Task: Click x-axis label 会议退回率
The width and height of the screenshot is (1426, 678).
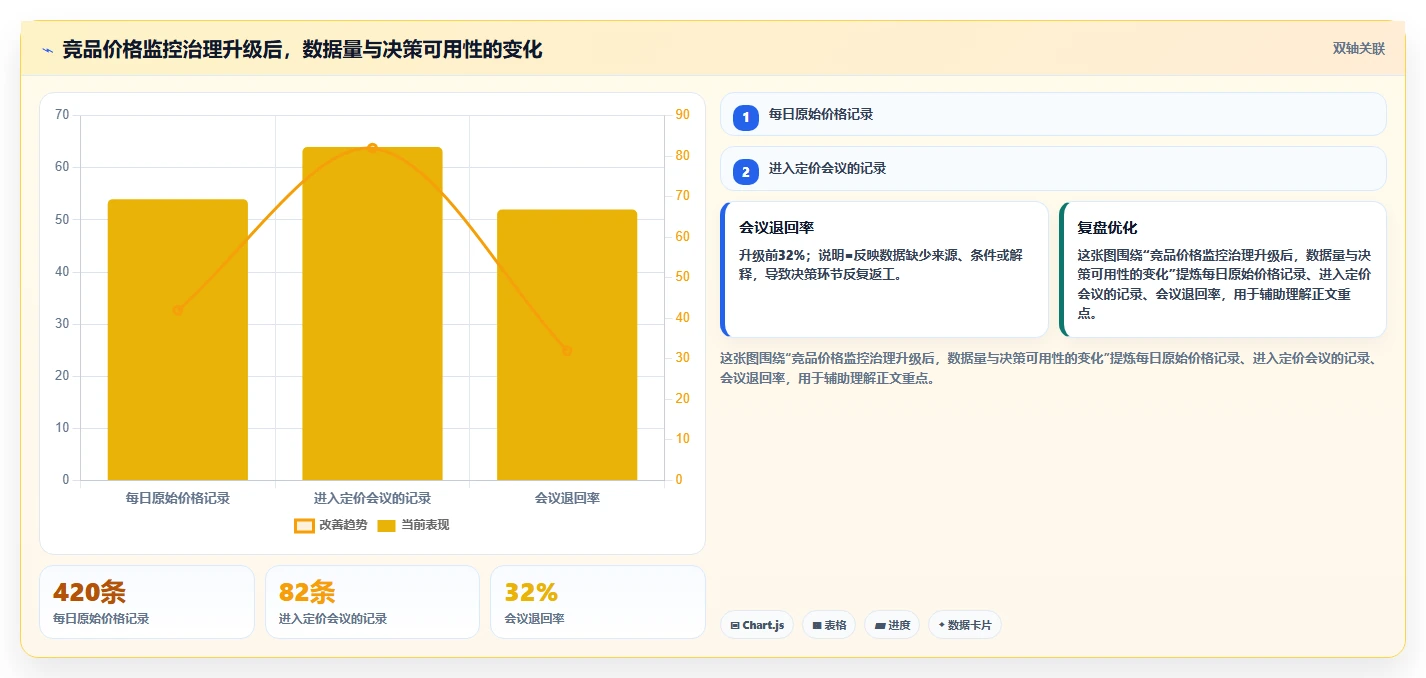Action: 567,497
